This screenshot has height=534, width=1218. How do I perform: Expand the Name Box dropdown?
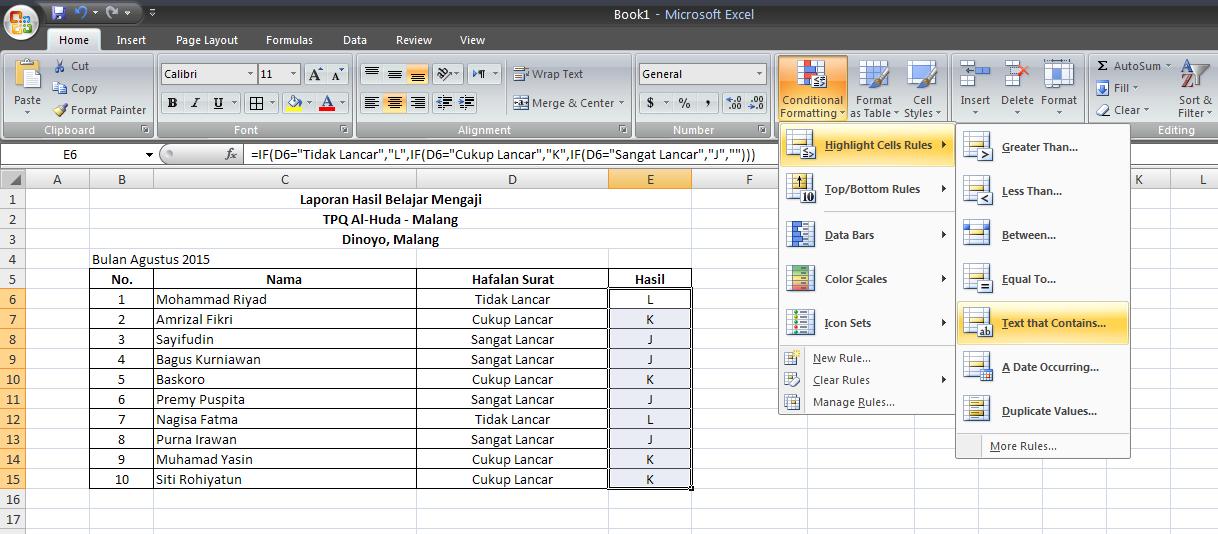[x=150, y=155]
